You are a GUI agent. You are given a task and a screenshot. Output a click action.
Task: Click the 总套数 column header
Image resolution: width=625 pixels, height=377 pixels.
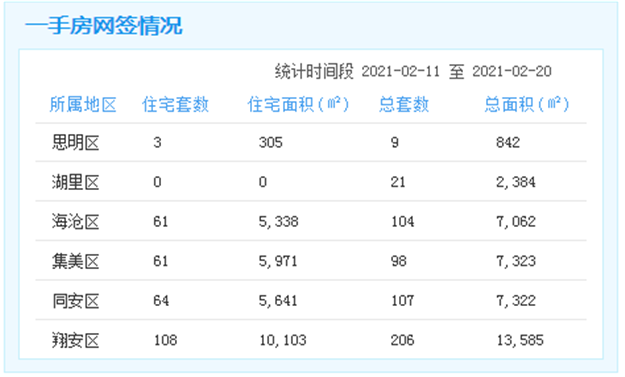404,105
